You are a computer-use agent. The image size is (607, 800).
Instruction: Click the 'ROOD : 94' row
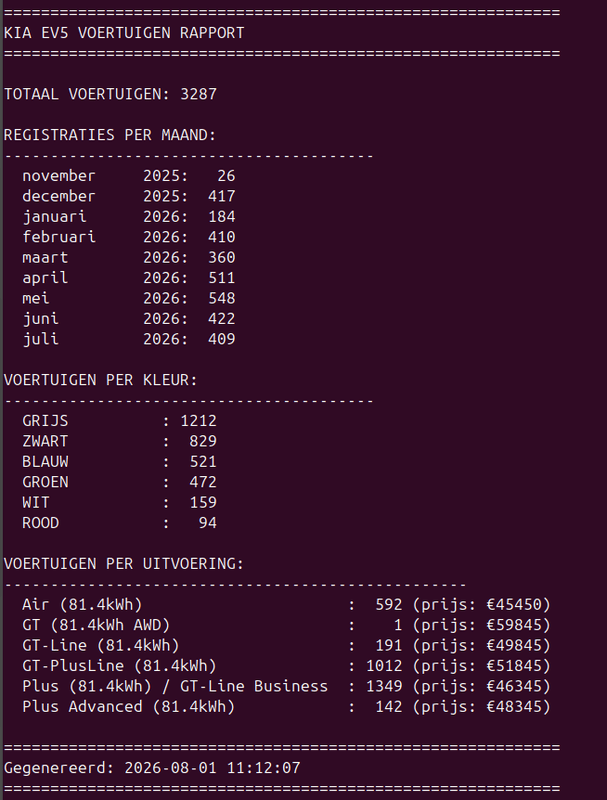pyautogui.click(x=119, y=523)
